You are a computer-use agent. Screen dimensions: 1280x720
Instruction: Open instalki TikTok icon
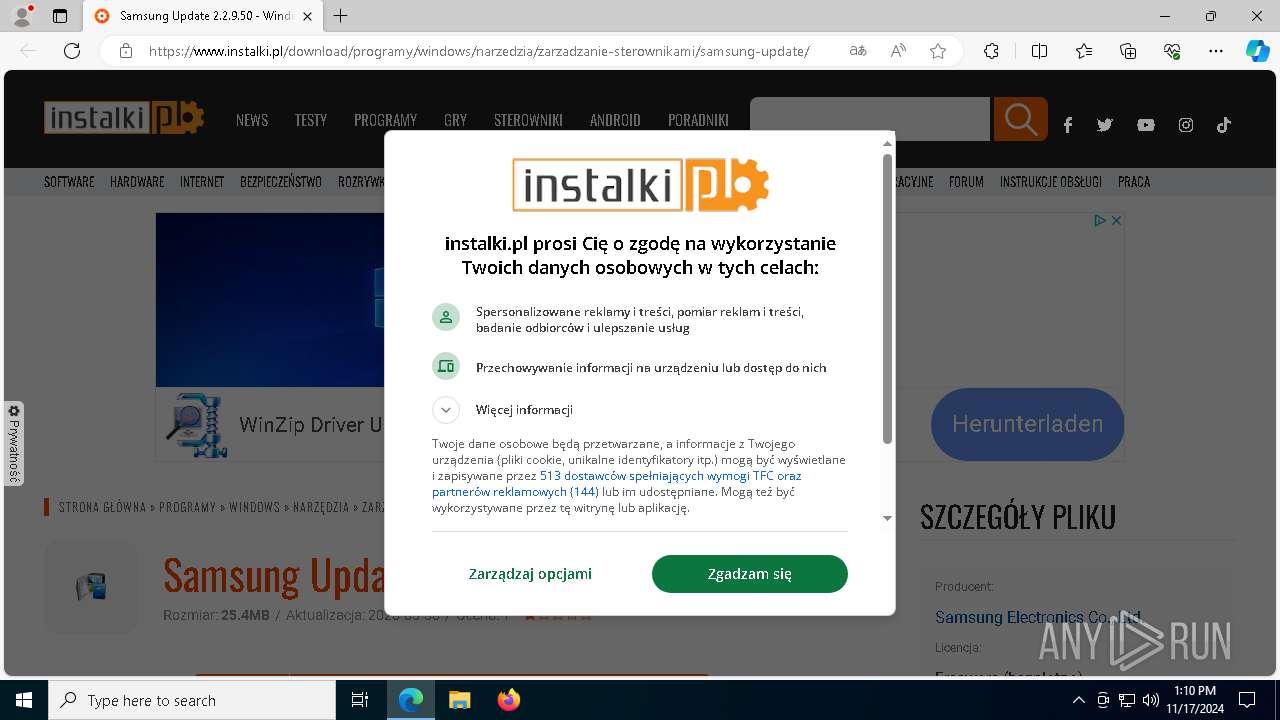(1223, 125)
